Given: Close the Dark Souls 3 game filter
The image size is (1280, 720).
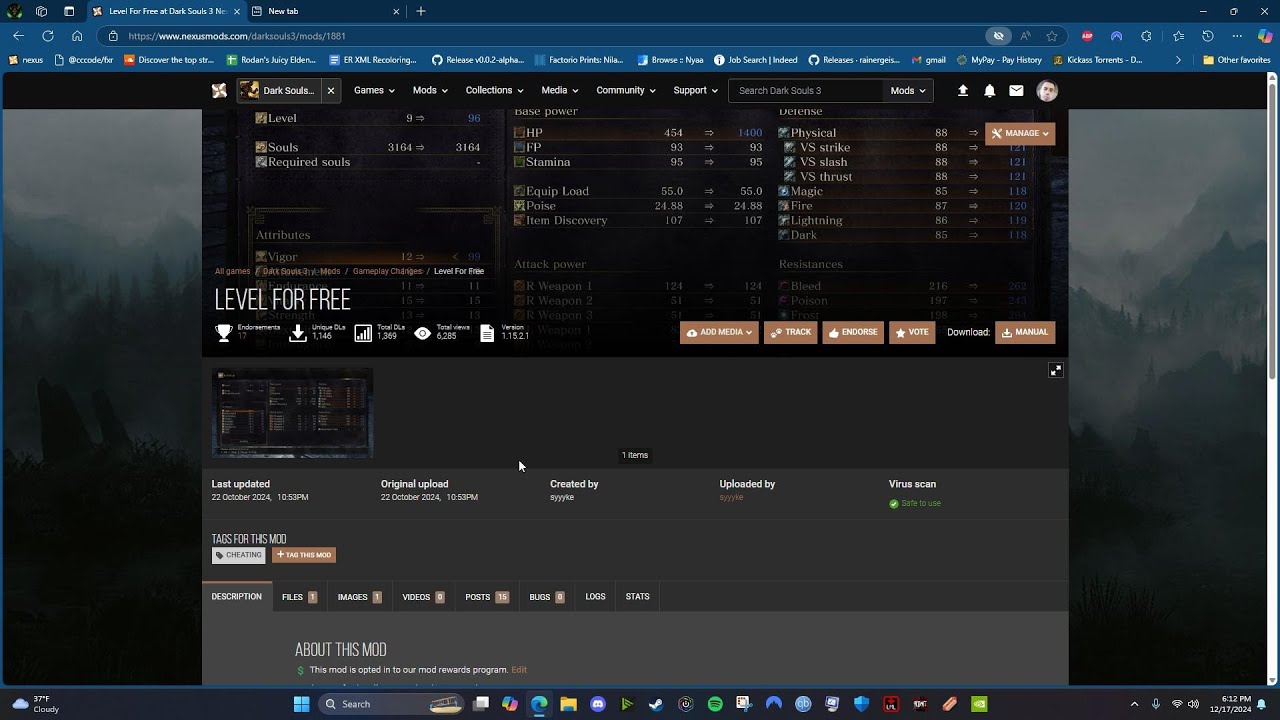Looking at the screenshot, I should (331, 90).
